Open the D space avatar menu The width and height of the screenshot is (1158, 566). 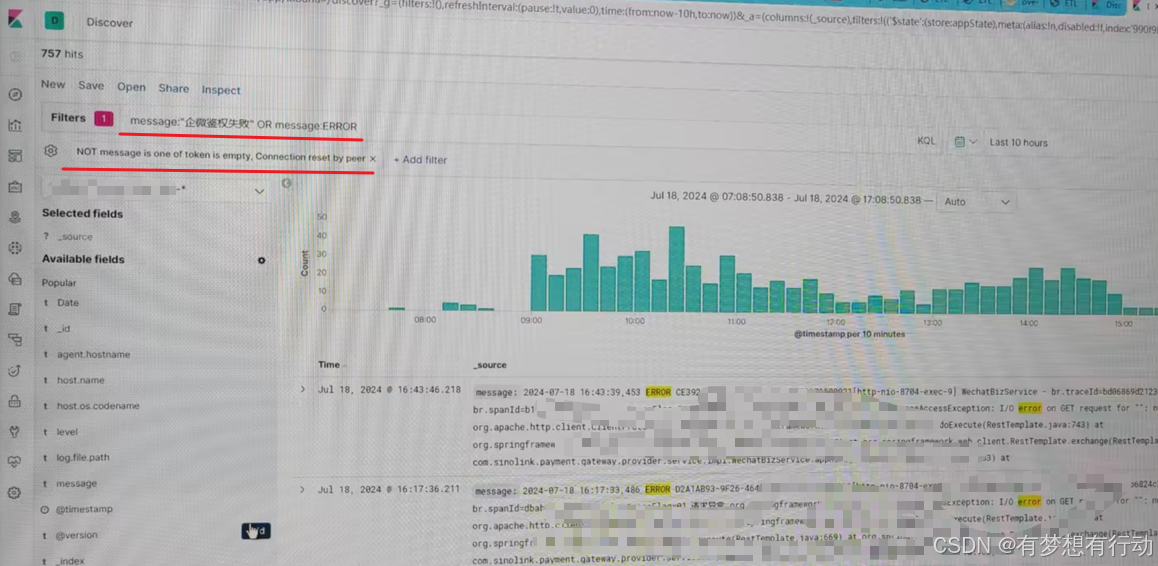[54, 21]
